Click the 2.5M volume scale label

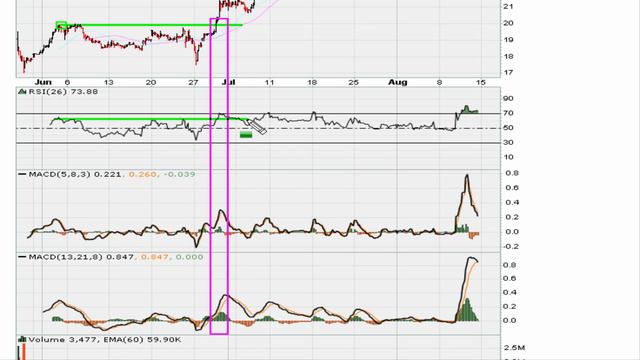tap(514, 348)
